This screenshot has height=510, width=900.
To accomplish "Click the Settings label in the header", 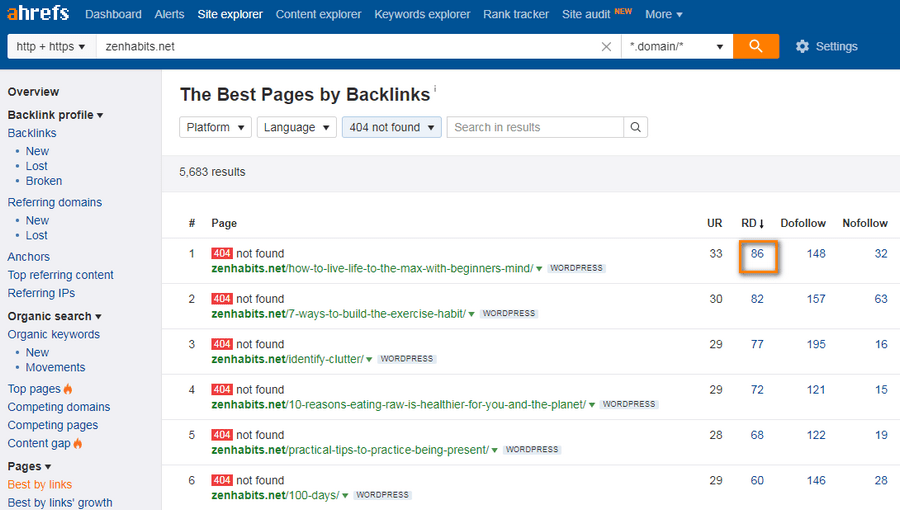I will [836, 46].
